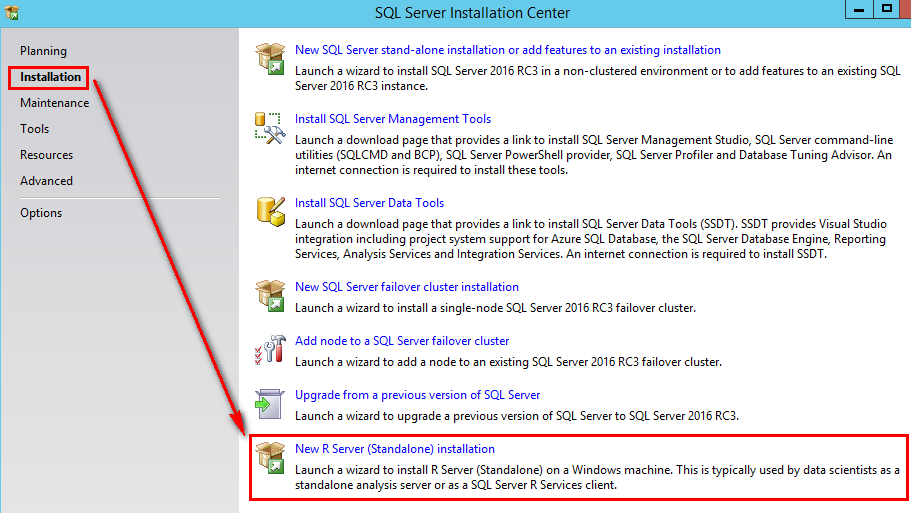The width and height of the screenshot is (911, 513).
Task: Click the Add node hammer icon
Action: coord(270,350)
